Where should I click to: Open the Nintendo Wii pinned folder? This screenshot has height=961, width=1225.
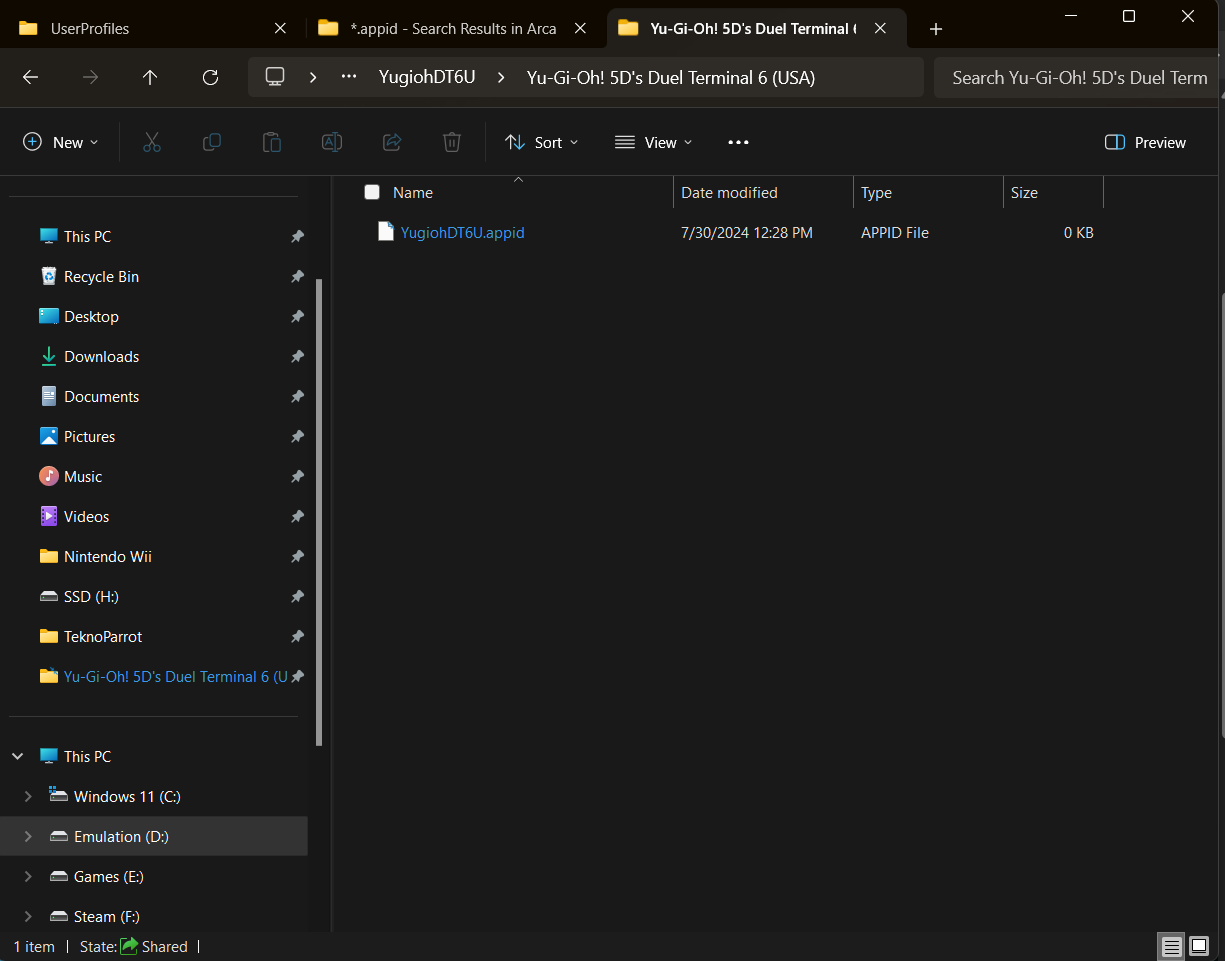107,556
